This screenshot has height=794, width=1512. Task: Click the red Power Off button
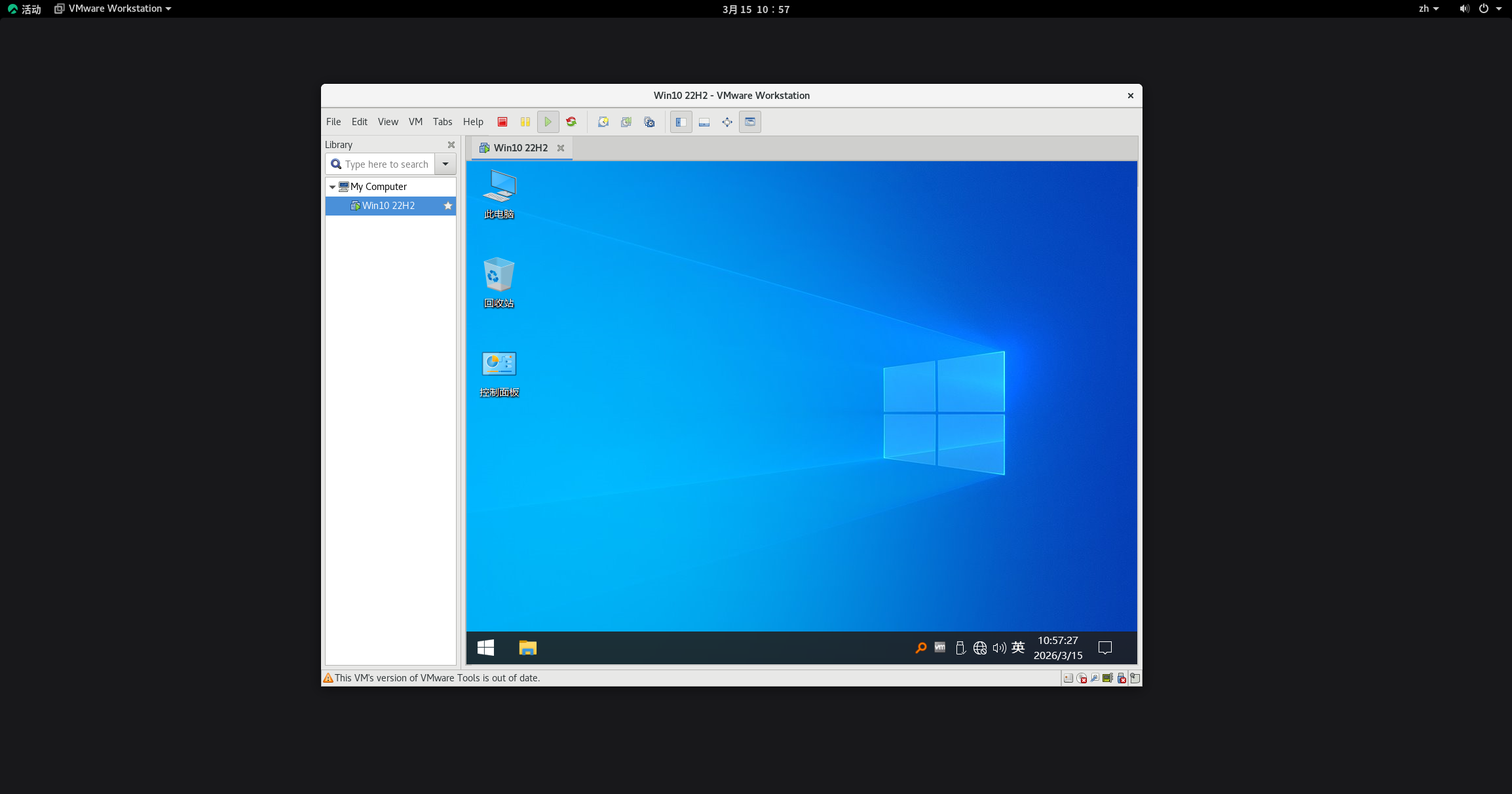tap(502, 122)
